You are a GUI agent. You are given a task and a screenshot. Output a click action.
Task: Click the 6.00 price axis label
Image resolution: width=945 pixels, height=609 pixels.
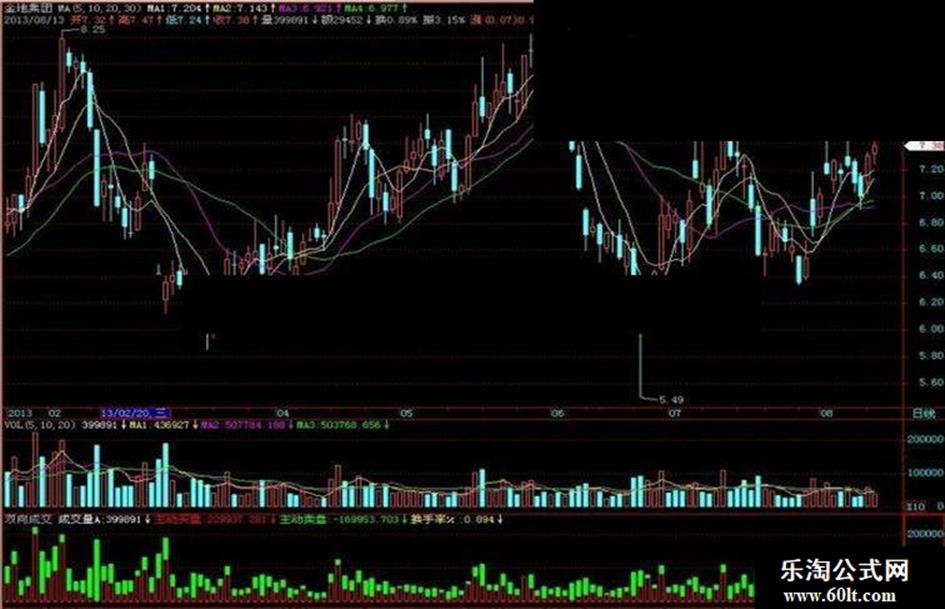[x=931, y=329]
